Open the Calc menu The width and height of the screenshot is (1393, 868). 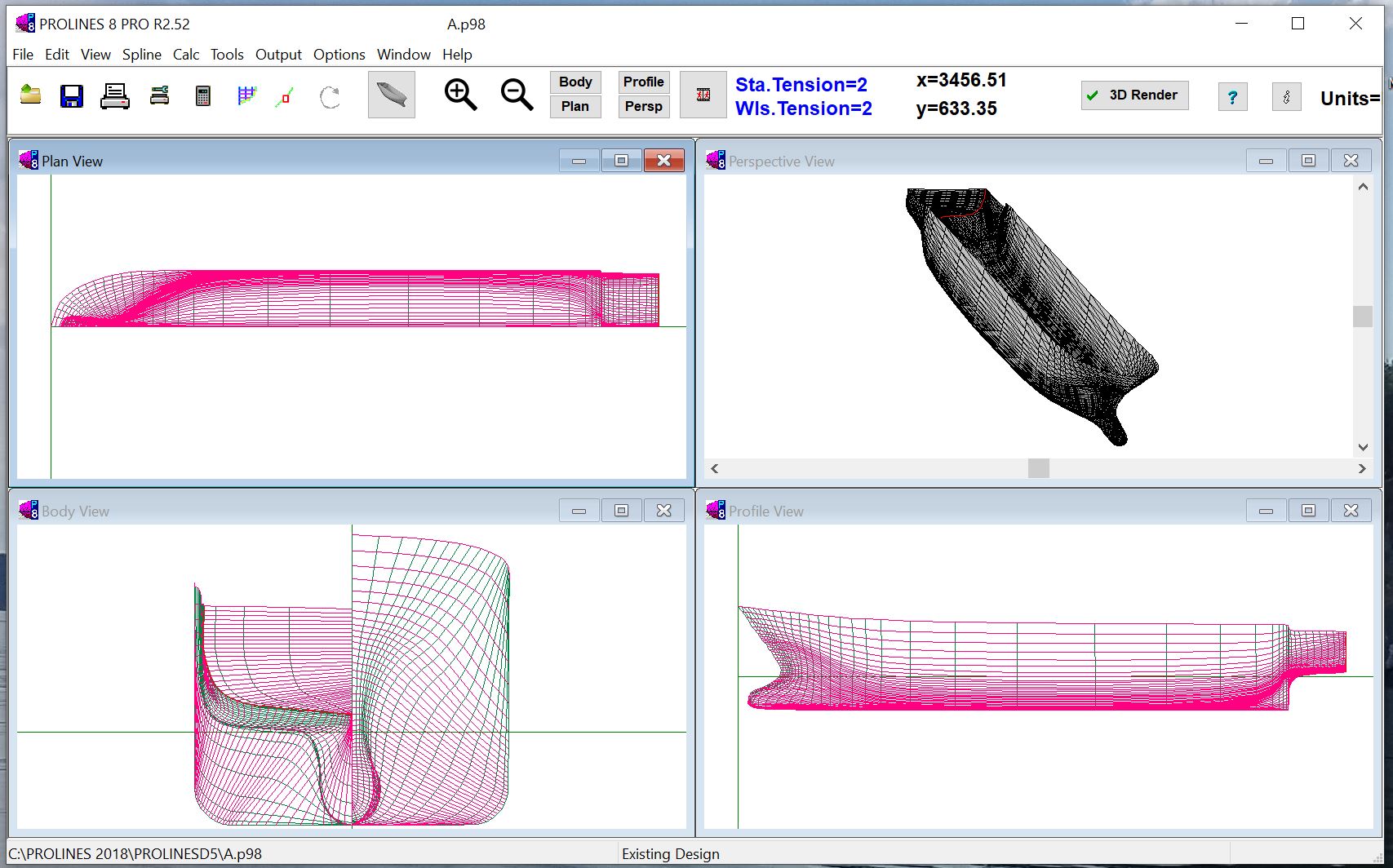(x=186, y=55)
